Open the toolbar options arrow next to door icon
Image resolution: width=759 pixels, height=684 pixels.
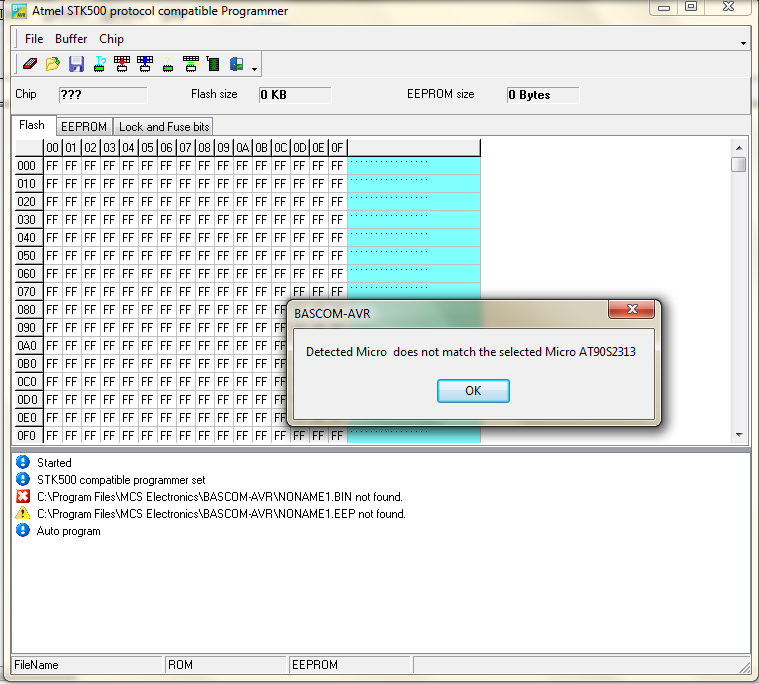(x=255, y=69)
